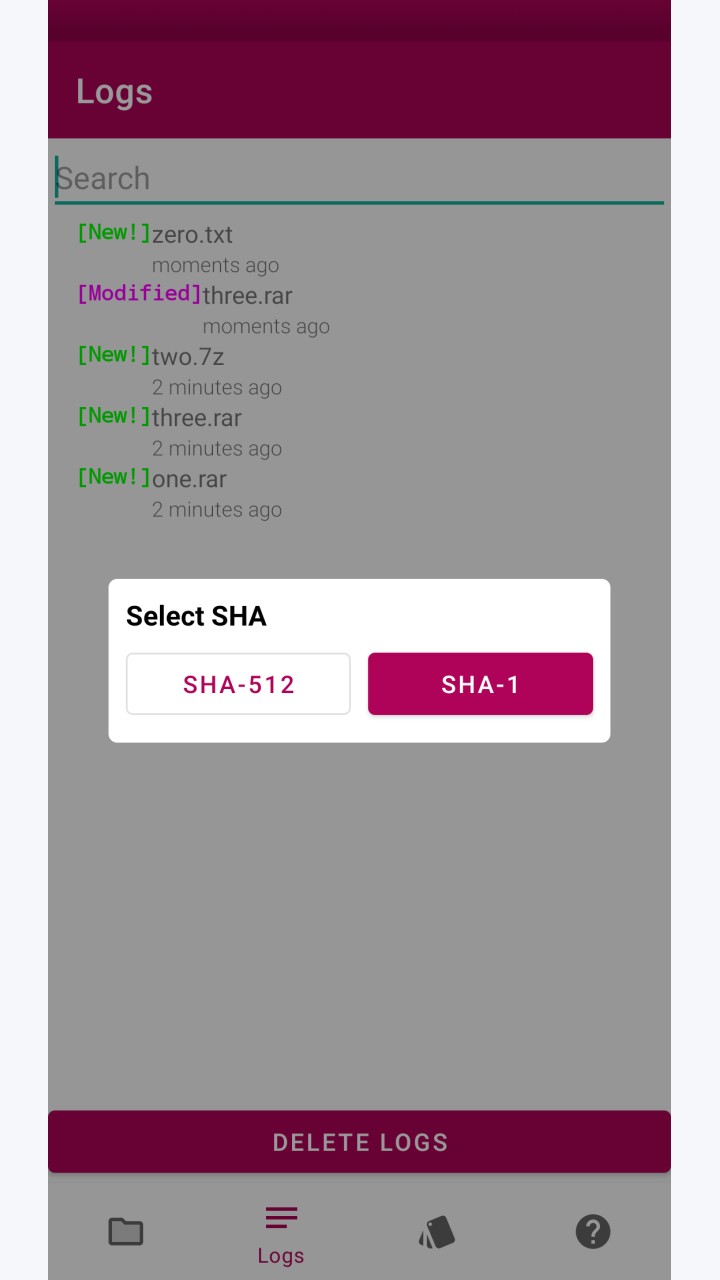Screen dimensions: 720x1280
Task: Click the timestamp under one.rar
Action: coord(217,510)
